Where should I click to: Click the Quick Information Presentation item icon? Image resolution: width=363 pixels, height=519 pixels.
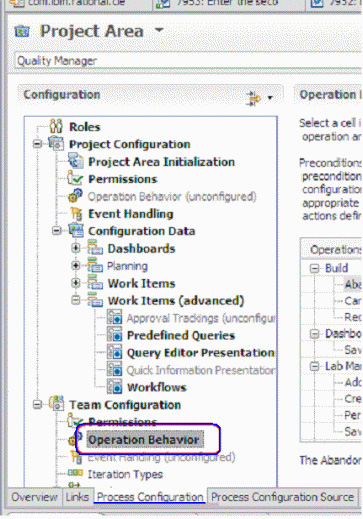click(115, 370)
